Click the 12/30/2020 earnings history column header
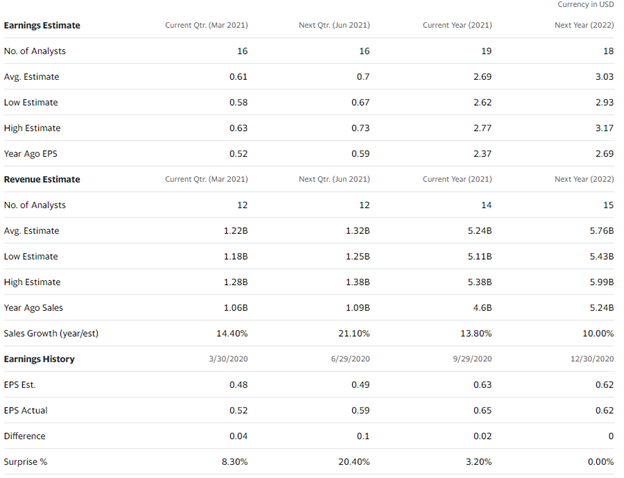 (x=590, y=359)
